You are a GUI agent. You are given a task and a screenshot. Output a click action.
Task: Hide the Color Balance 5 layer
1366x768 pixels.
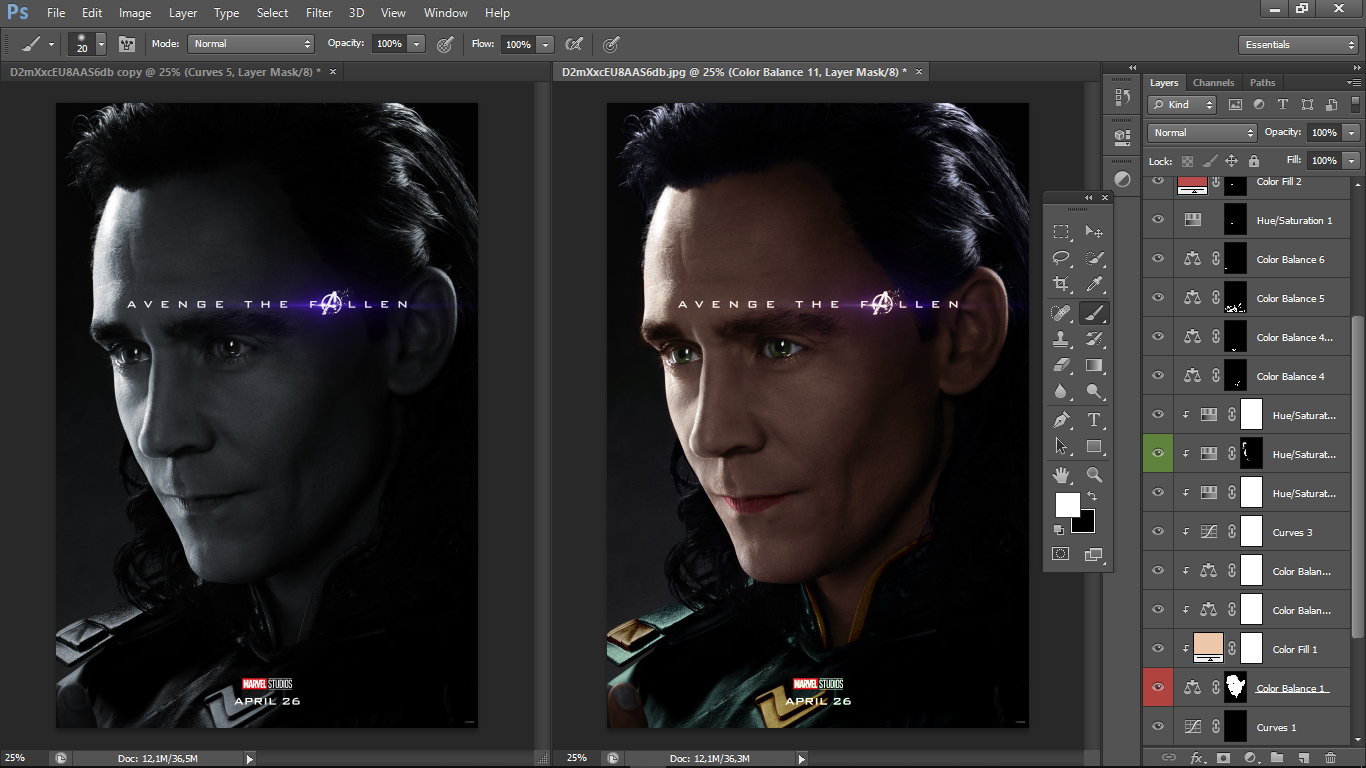pyautogui.click(x=1158, y=298)
